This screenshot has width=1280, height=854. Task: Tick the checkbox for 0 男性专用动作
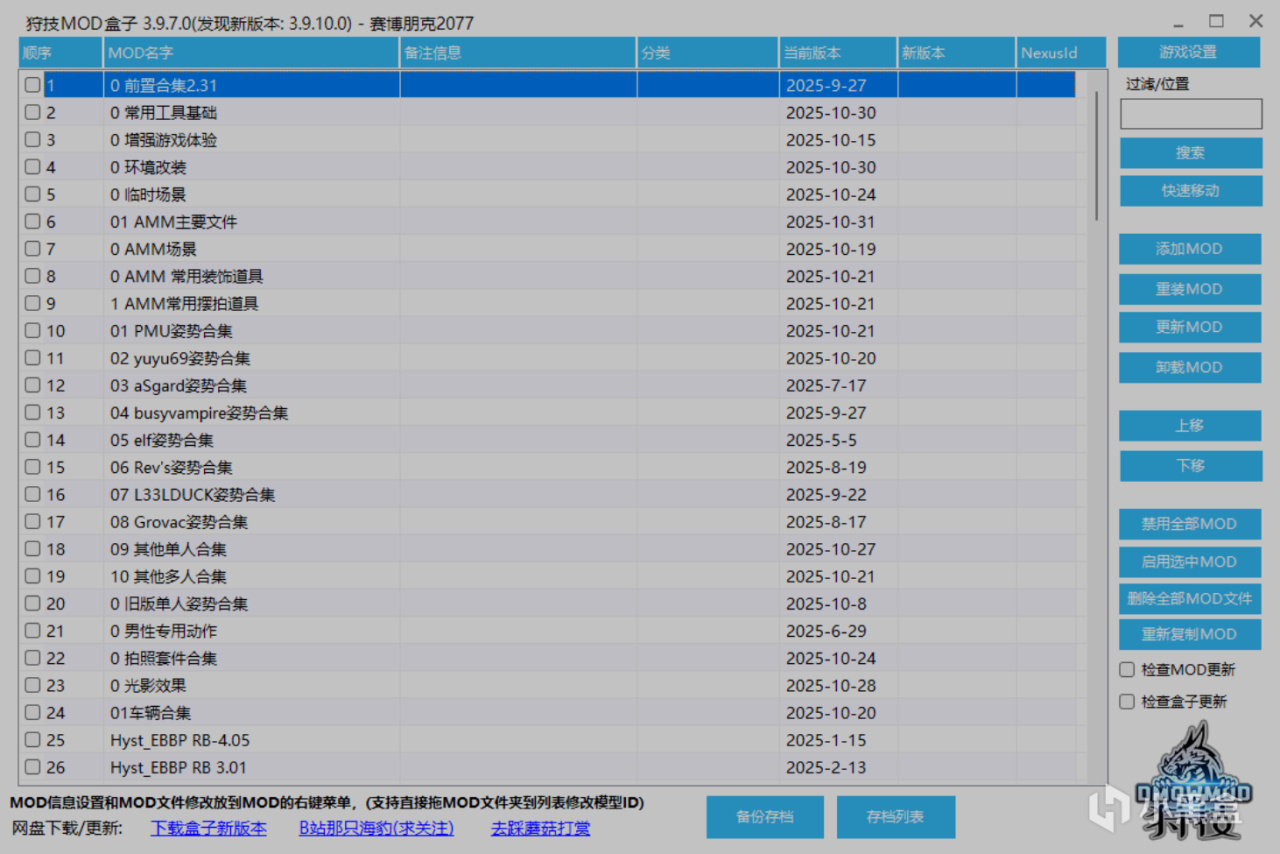33,631
